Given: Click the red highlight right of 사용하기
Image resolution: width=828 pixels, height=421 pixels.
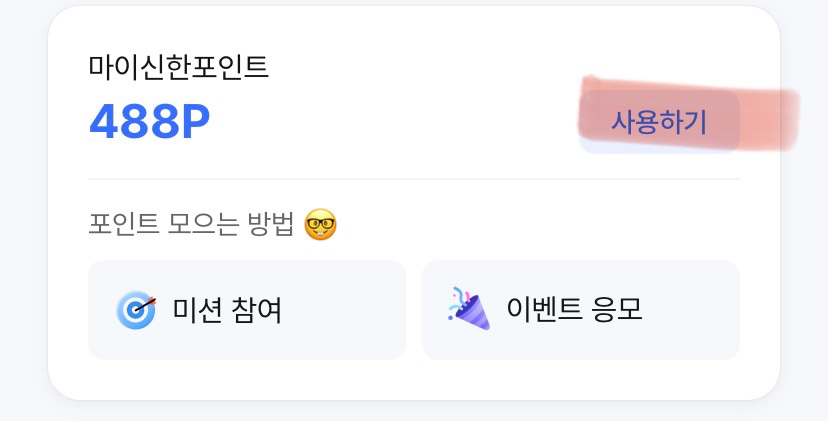Looking at the screenshot, I should (768, 120).
